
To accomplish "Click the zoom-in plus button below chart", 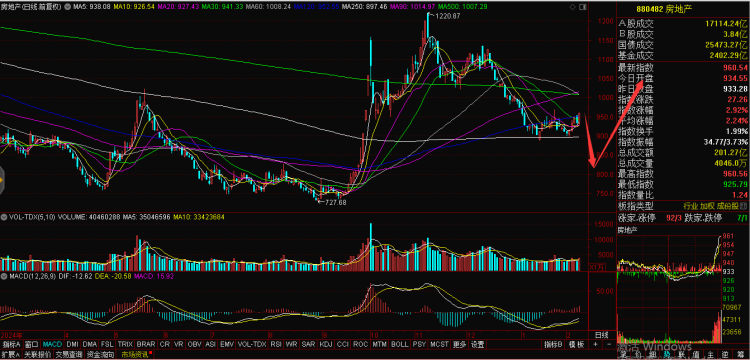I will pos(595,344).
